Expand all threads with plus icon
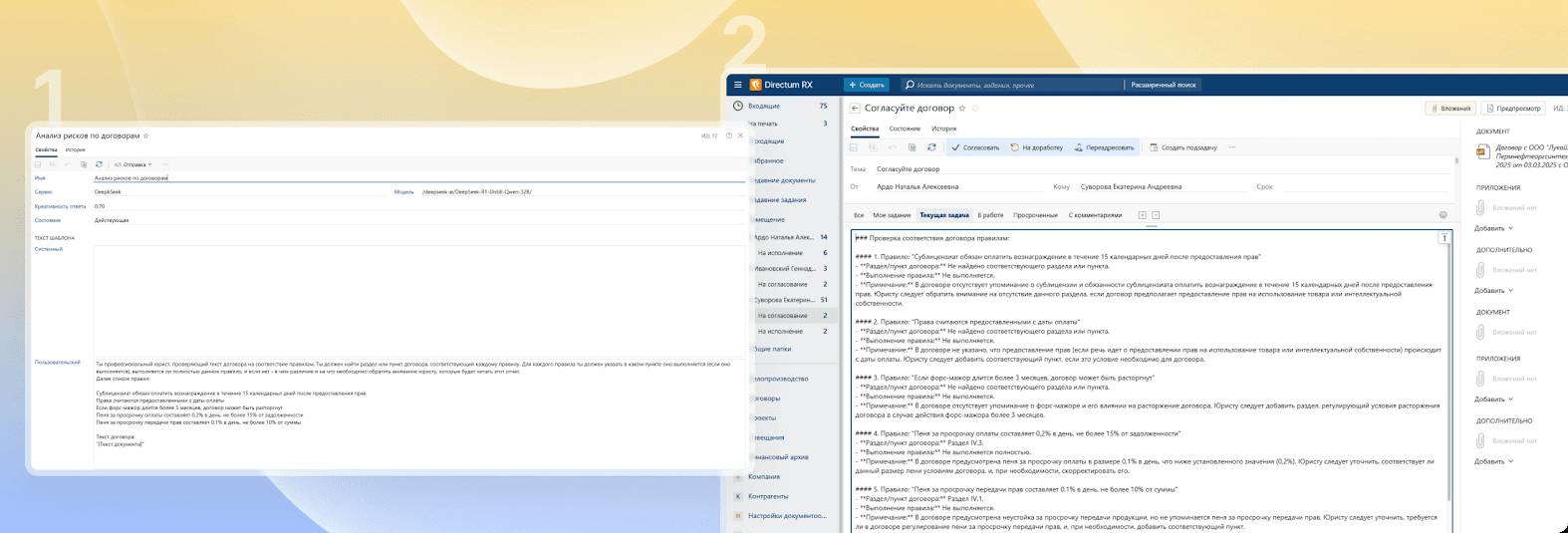 tap(1142, 215)
